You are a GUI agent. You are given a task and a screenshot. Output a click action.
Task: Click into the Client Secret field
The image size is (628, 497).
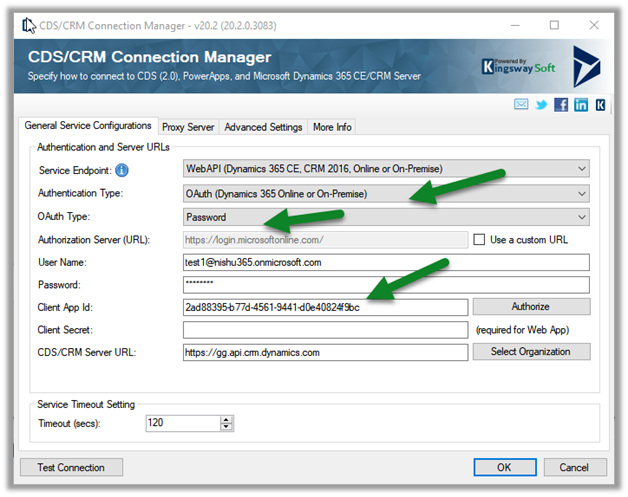(326, 330)
